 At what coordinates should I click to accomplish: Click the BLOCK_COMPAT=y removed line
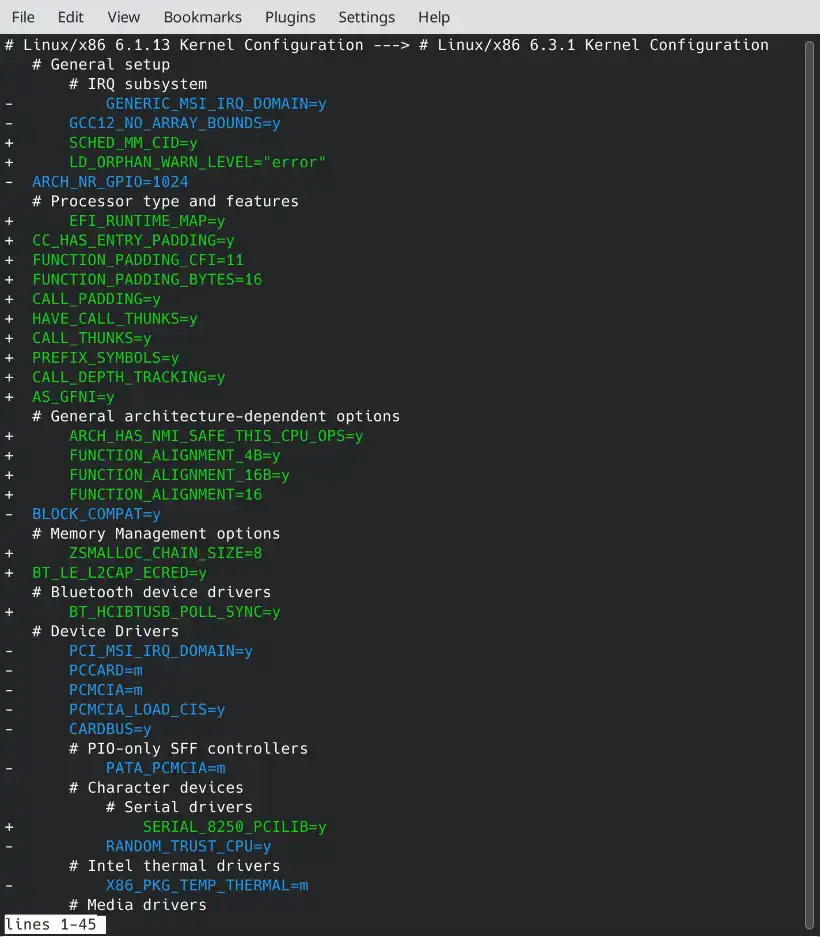tap(96, 514)
